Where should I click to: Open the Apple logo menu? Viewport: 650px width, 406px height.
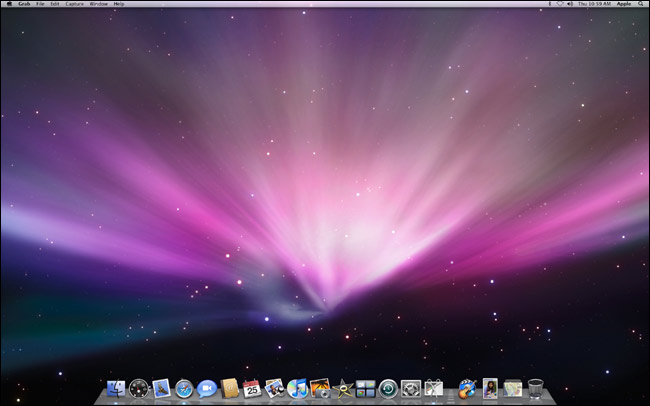9,4
